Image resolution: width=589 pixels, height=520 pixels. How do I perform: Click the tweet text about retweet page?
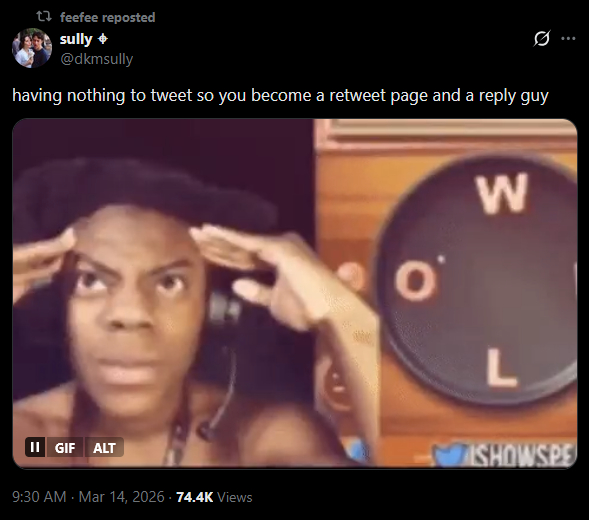(280, 95)
